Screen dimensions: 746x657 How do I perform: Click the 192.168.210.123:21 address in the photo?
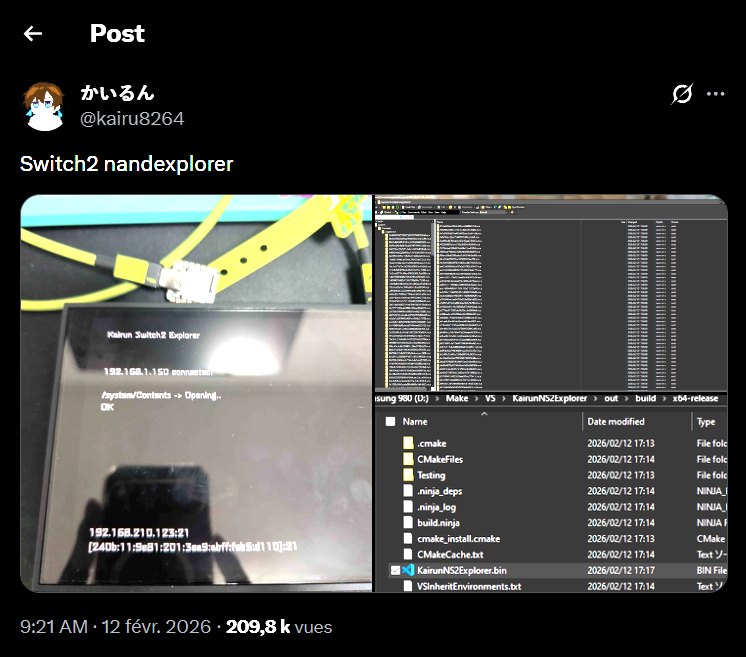[139, 532]
